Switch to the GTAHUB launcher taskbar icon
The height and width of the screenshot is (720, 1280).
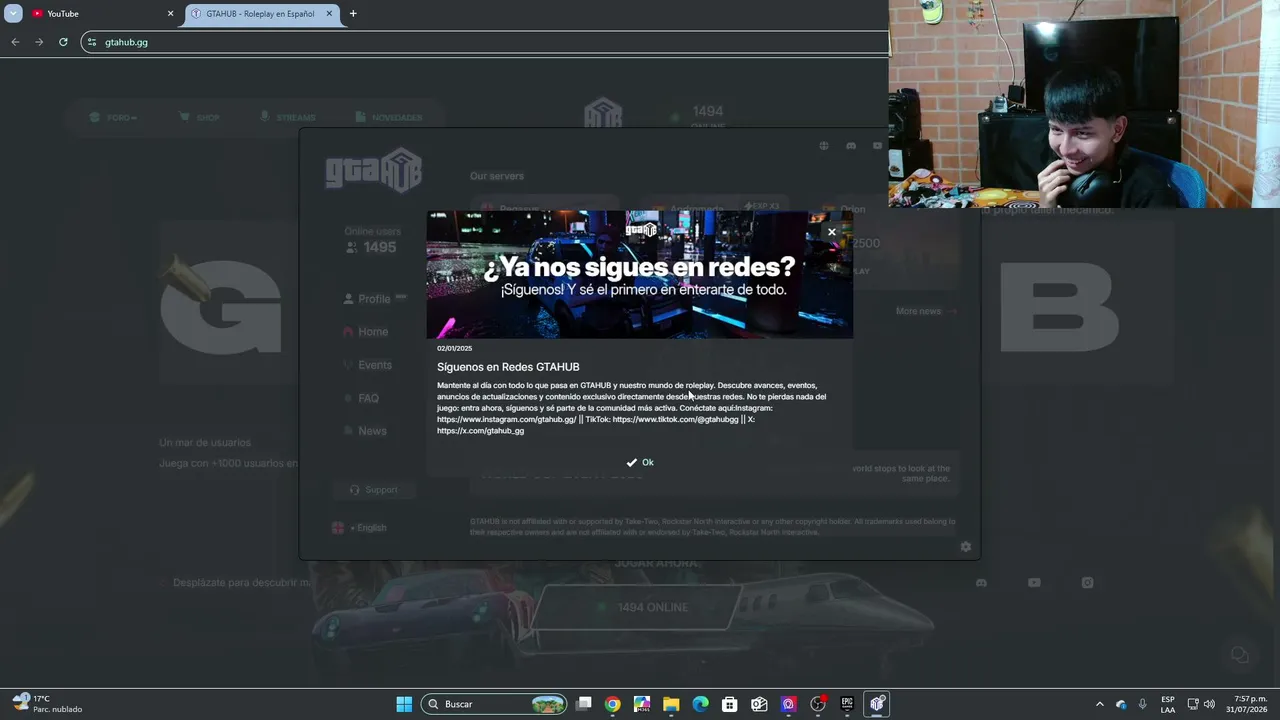point(877,704)
